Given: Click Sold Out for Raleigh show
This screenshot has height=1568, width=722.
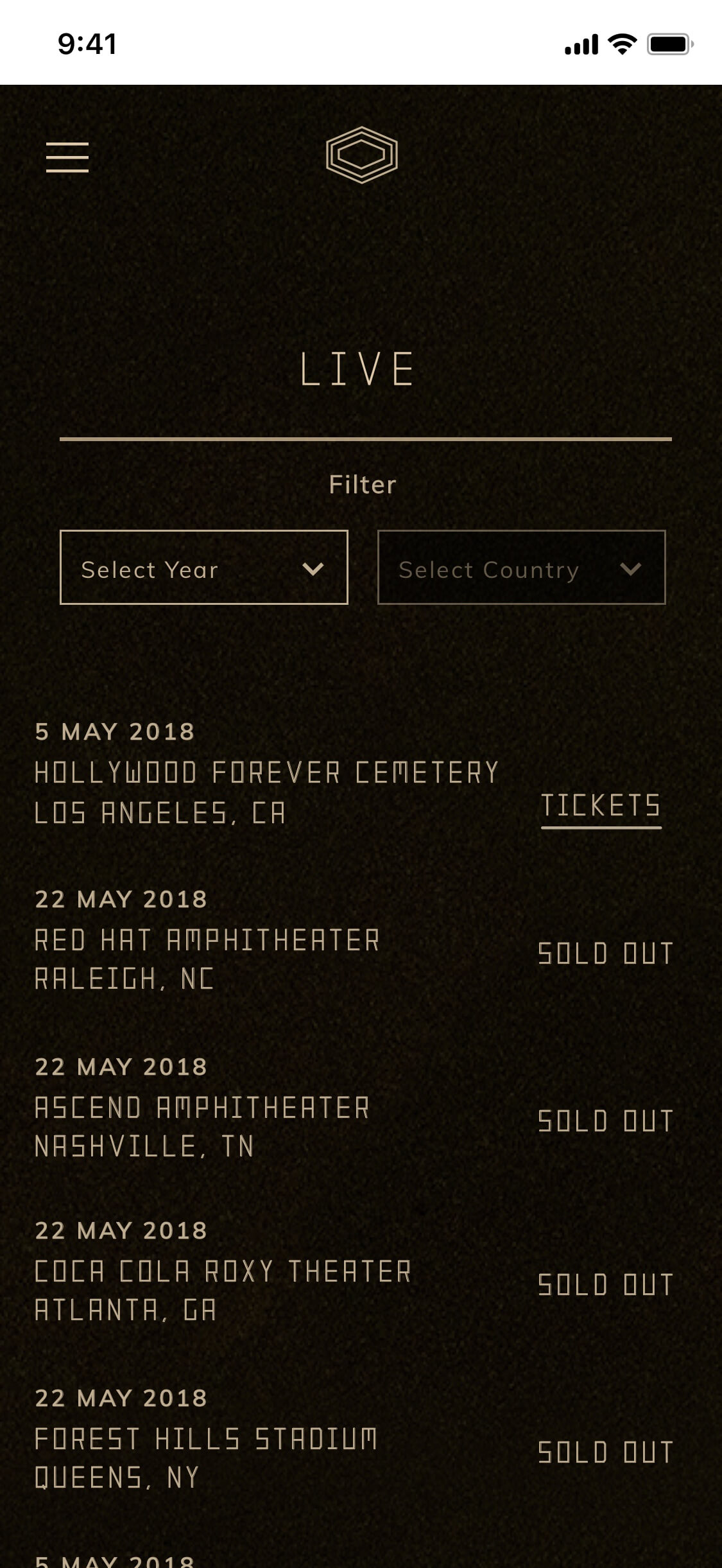Looking at the screenshot, I should (x=606, y=954).
